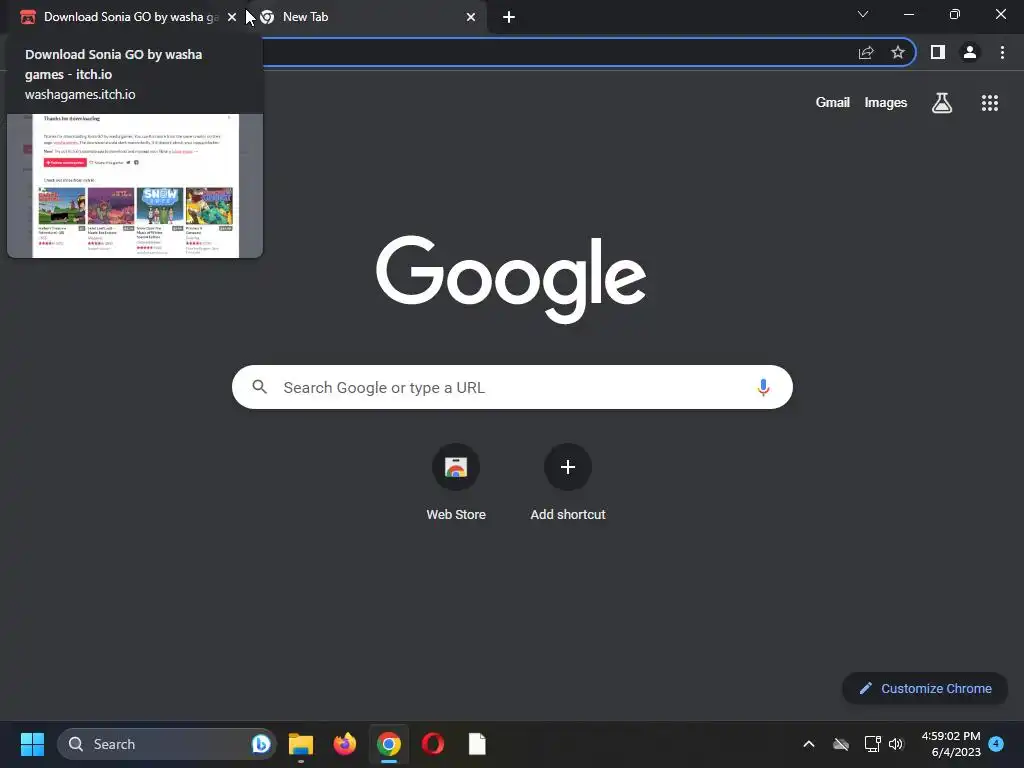1024x768 pixels.
Task: Bookmark this tab with the star icon
Action: tap(898, 52)
